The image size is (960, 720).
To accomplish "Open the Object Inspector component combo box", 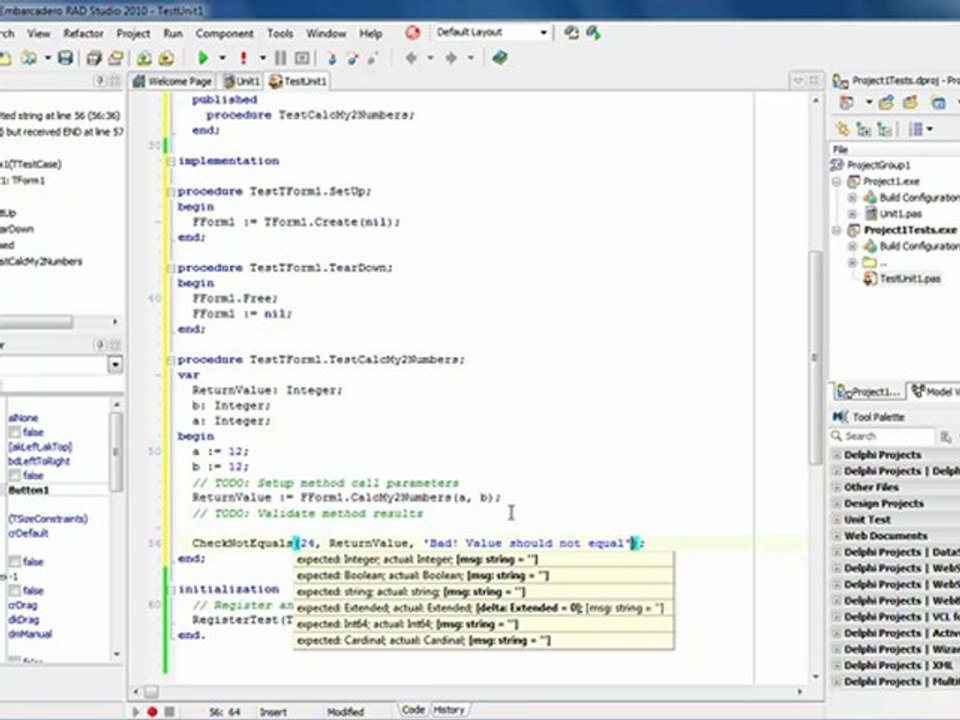I will tap(115, 365).
